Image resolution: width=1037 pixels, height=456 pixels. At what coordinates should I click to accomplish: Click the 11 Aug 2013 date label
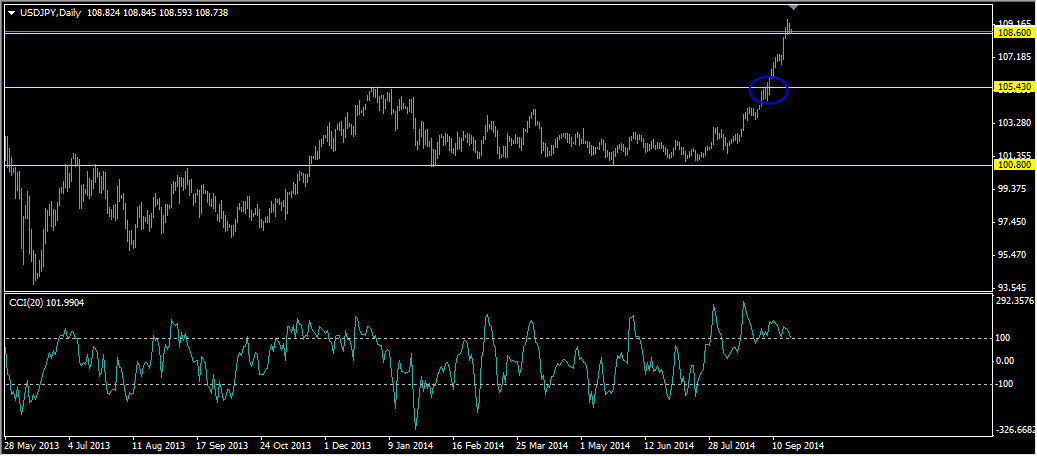[158, 445]
